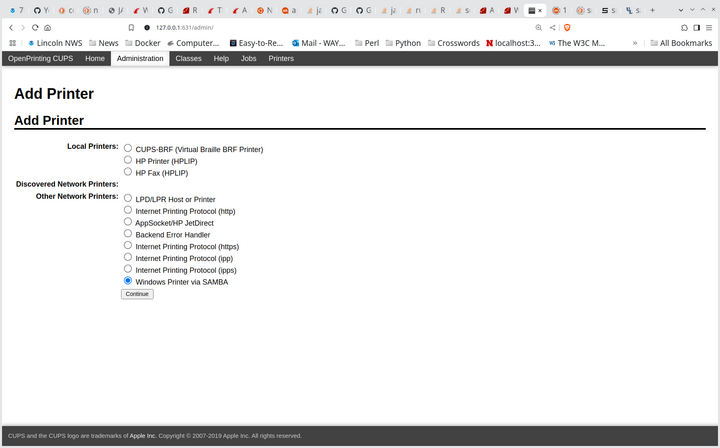Select HP Fax (HPLIP) option
This screenshot has height=448, width=720.
pyautogui.click(x=128, y=172)
